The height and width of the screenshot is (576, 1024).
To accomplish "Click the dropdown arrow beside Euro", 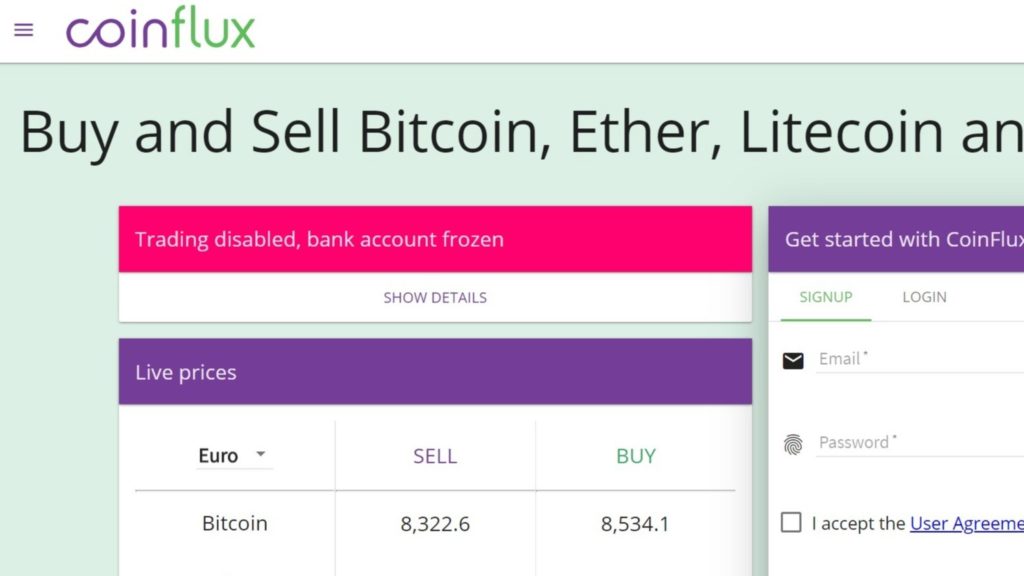I will [261, 454].
